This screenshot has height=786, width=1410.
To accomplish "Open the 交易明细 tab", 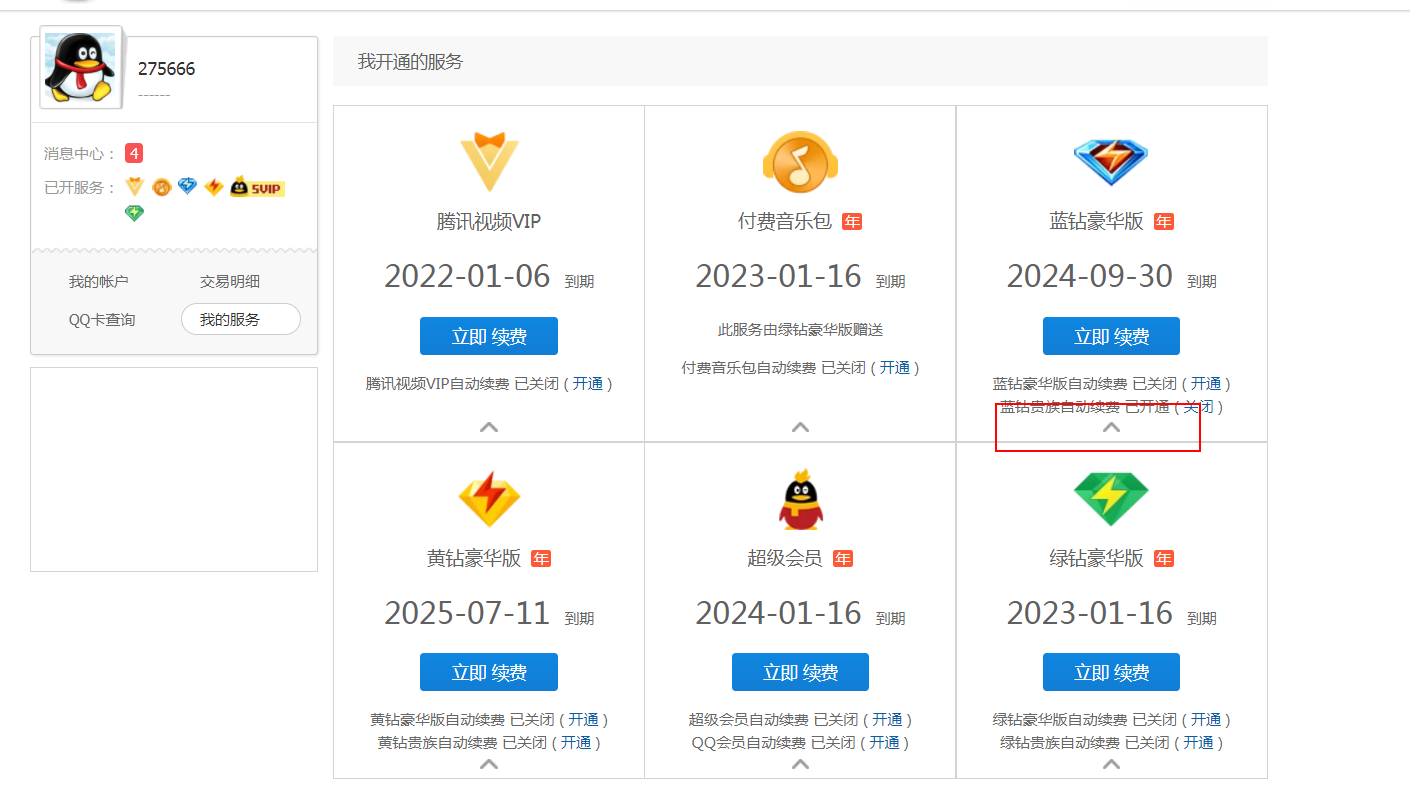I will (x=230, y=282).
